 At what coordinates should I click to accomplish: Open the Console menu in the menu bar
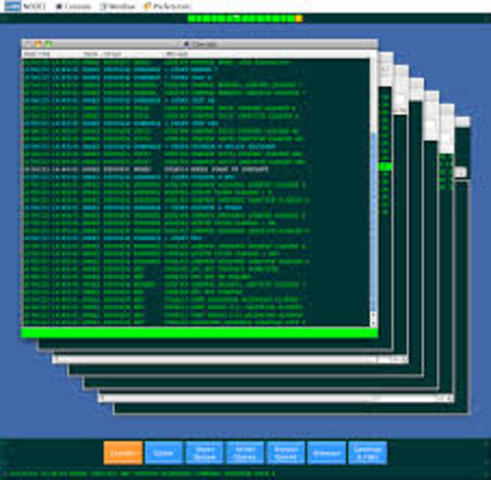[73, 6]
